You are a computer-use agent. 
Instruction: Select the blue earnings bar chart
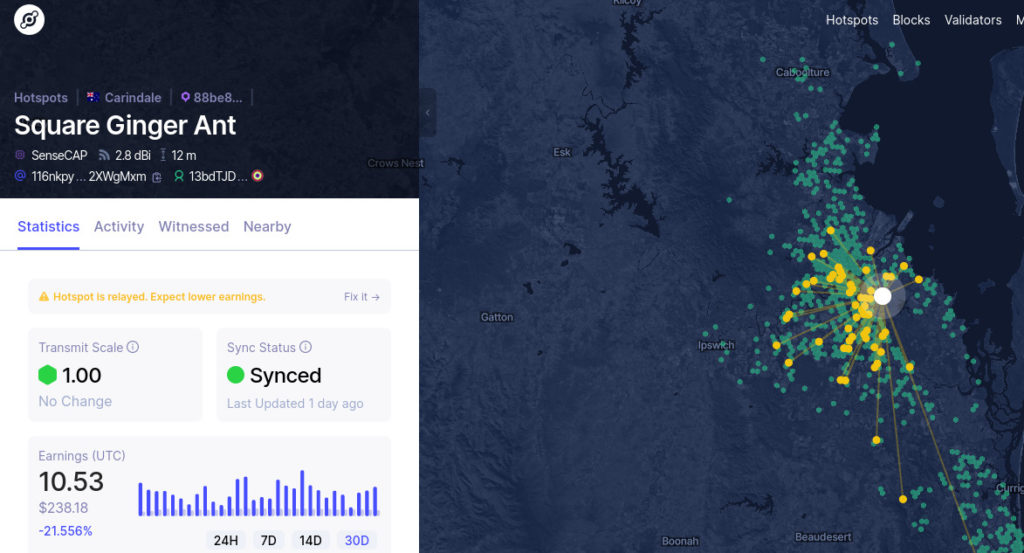tap(258, 493)
